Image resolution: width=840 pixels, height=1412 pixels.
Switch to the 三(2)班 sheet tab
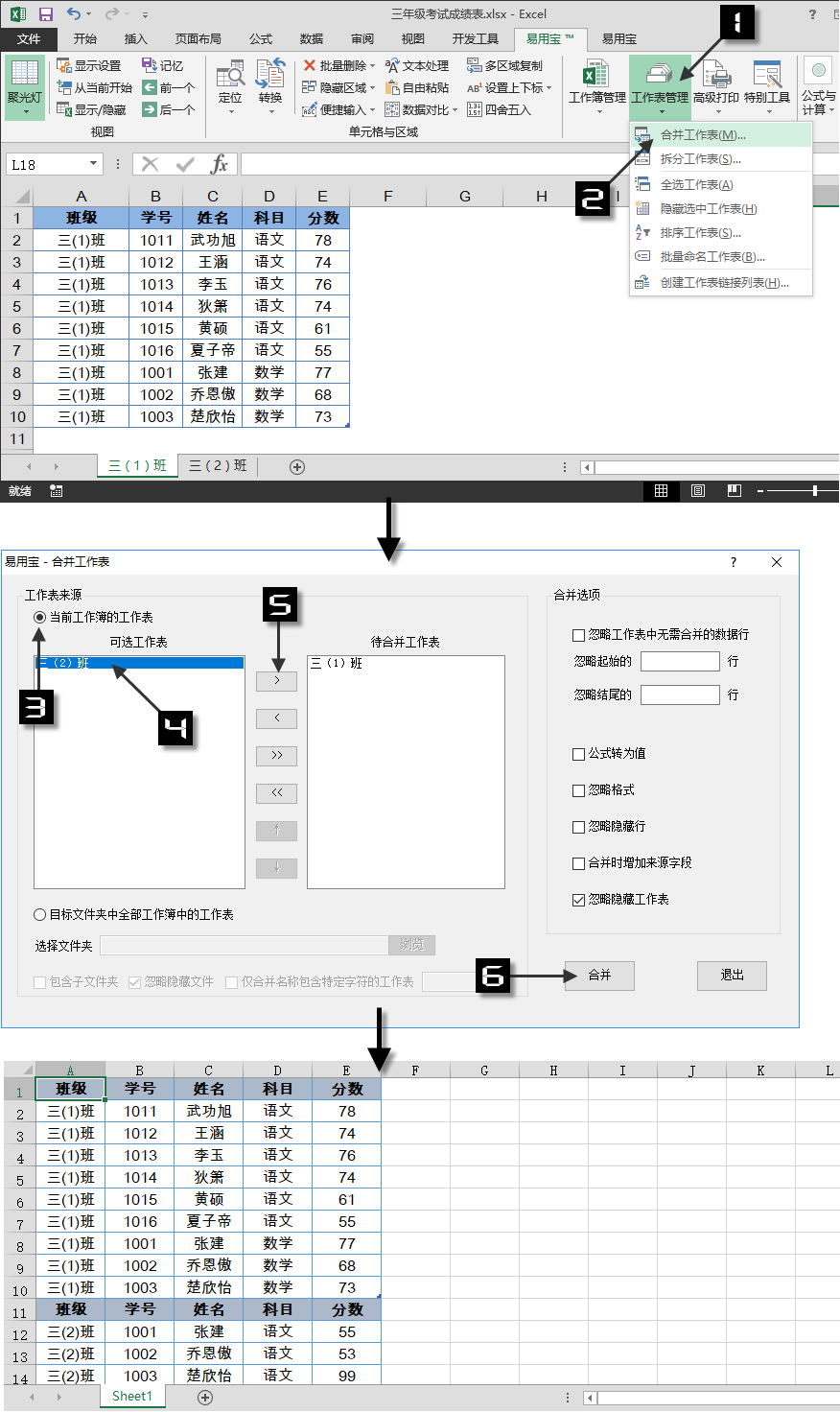[218, 465]
